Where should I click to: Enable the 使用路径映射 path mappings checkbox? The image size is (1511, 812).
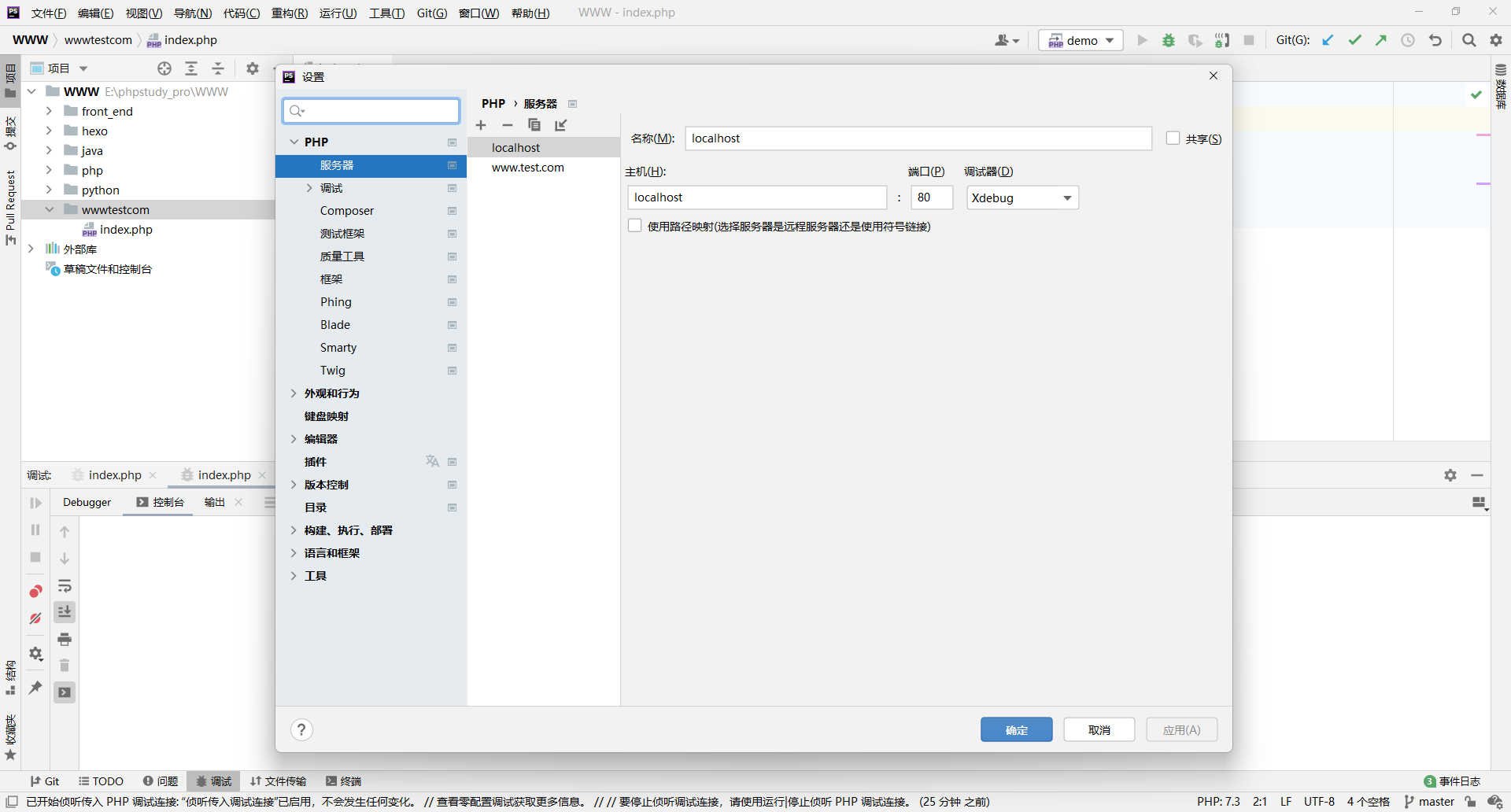(x=634, y=226)
